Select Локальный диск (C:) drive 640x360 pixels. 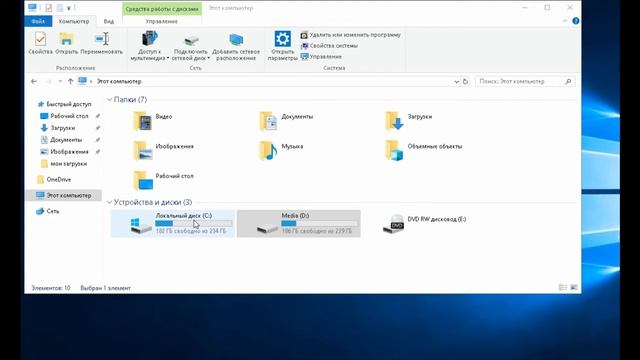coord(173,223)
